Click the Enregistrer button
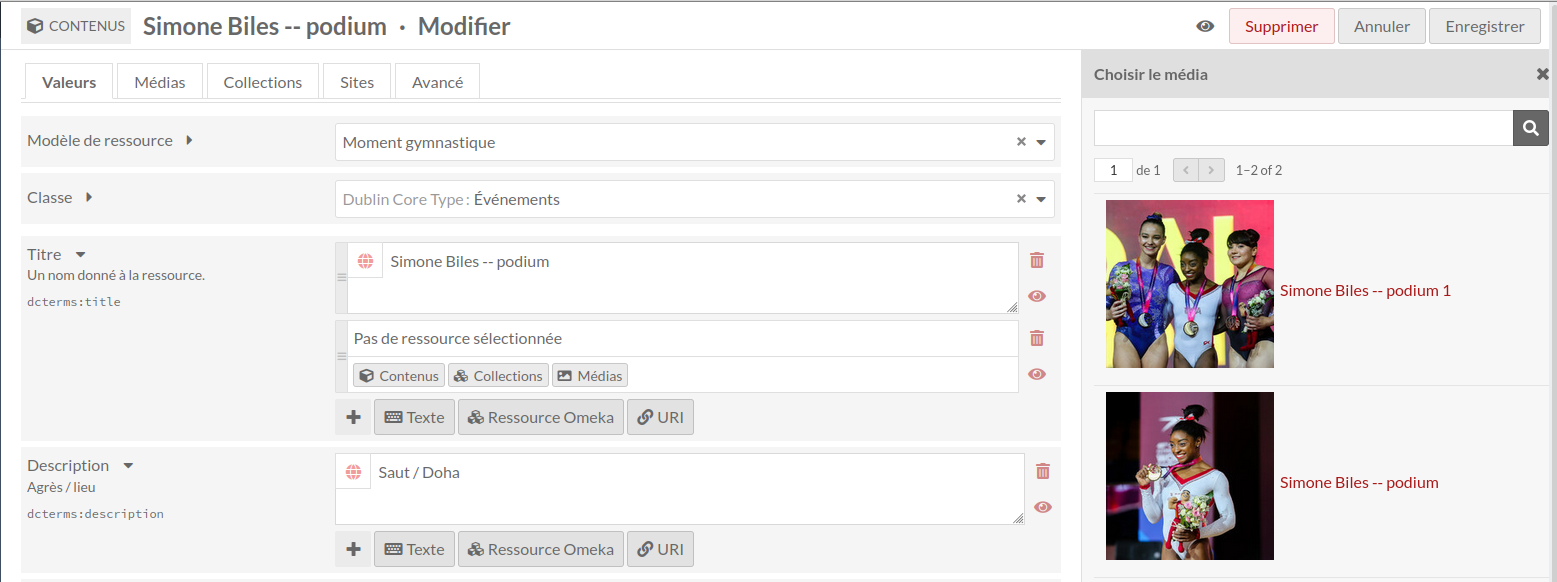Image resolution: width=1557 pixels, height=582 pixels. click(1485, 26)
